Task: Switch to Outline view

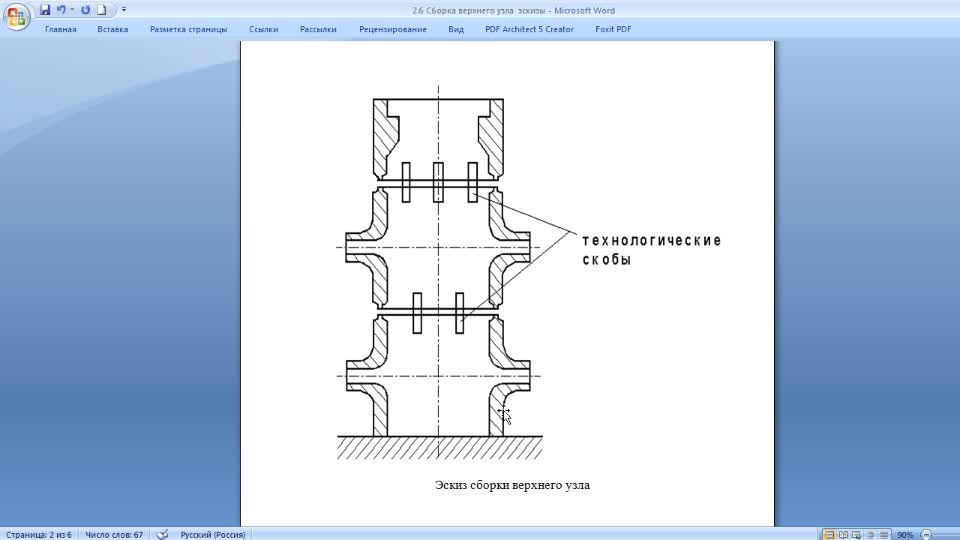Action: pyautogui.click(x=870, y=534)
